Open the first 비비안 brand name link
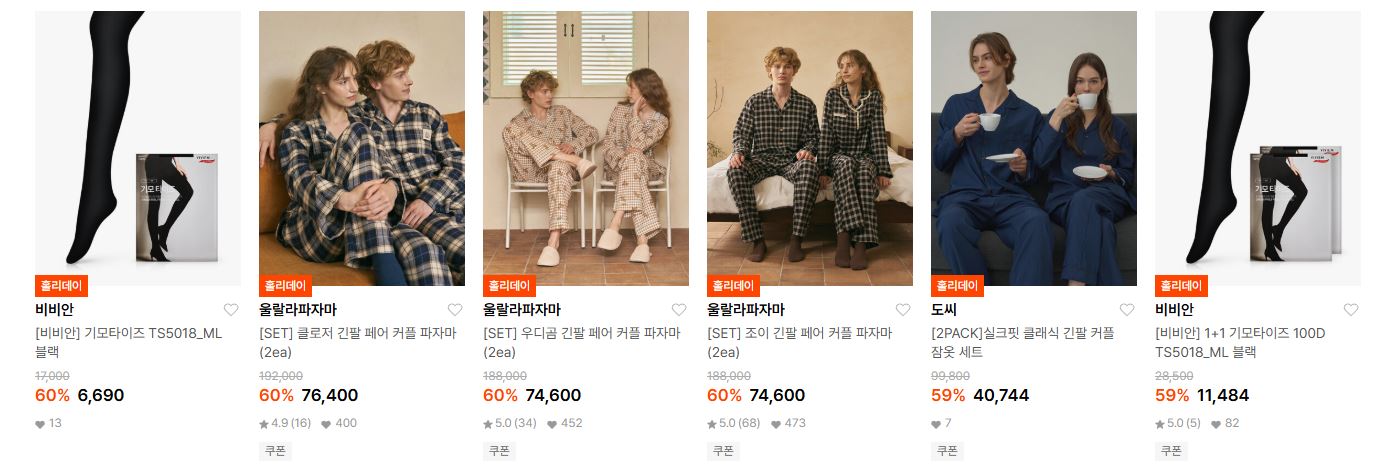 click(x=54, y=310)
